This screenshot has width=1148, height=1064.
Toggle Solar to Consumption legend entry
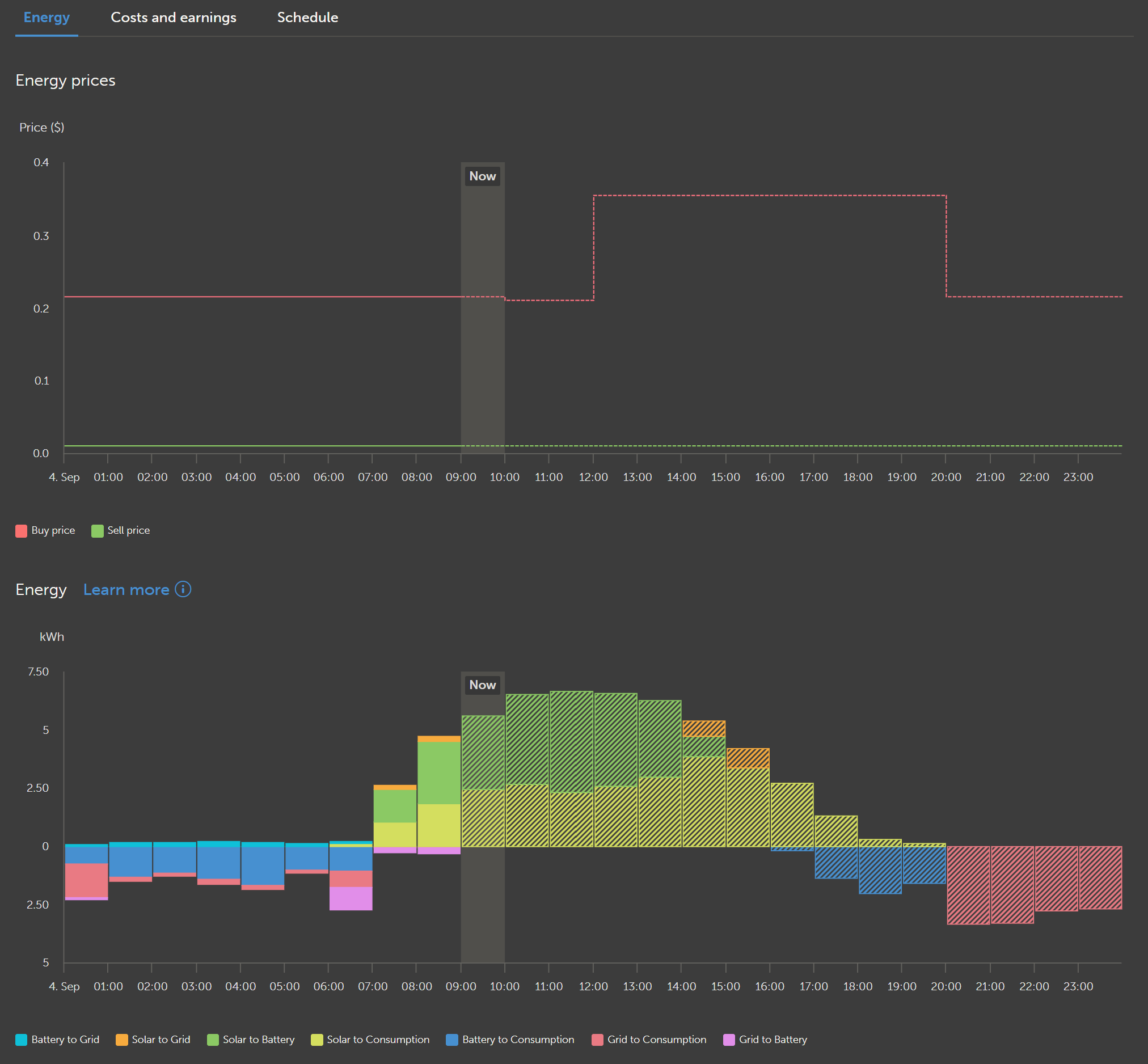tap(377, 1039)
